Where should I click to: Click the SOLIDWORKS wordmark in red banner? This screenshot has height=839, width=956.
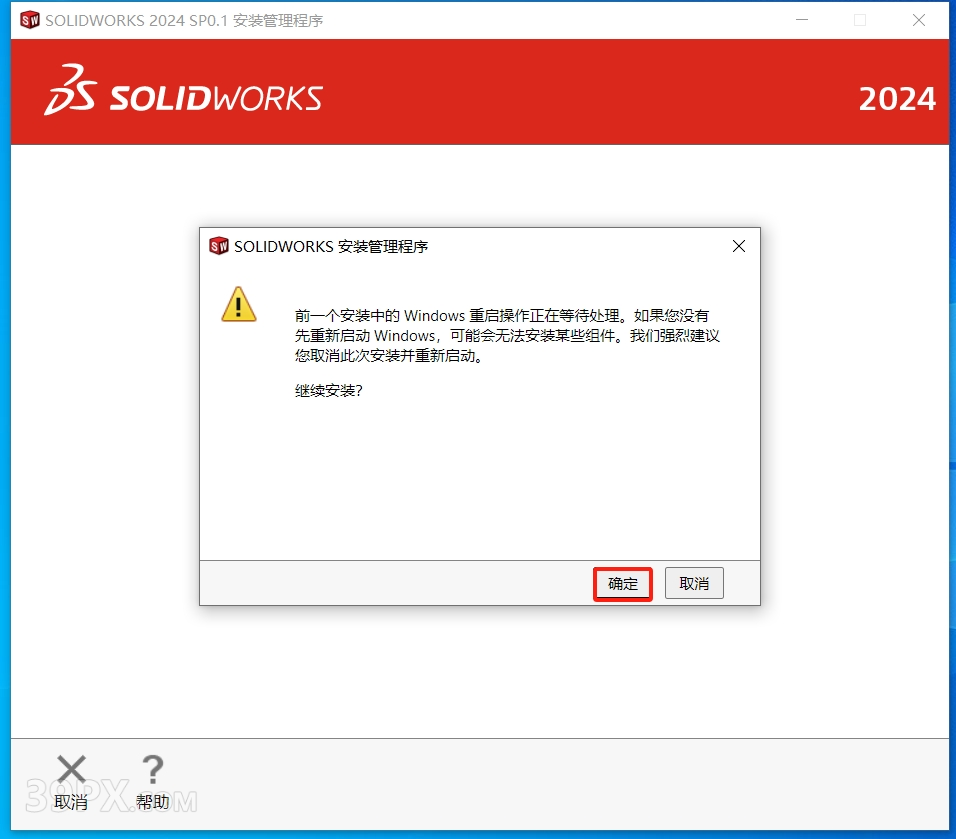coord(216,98)
